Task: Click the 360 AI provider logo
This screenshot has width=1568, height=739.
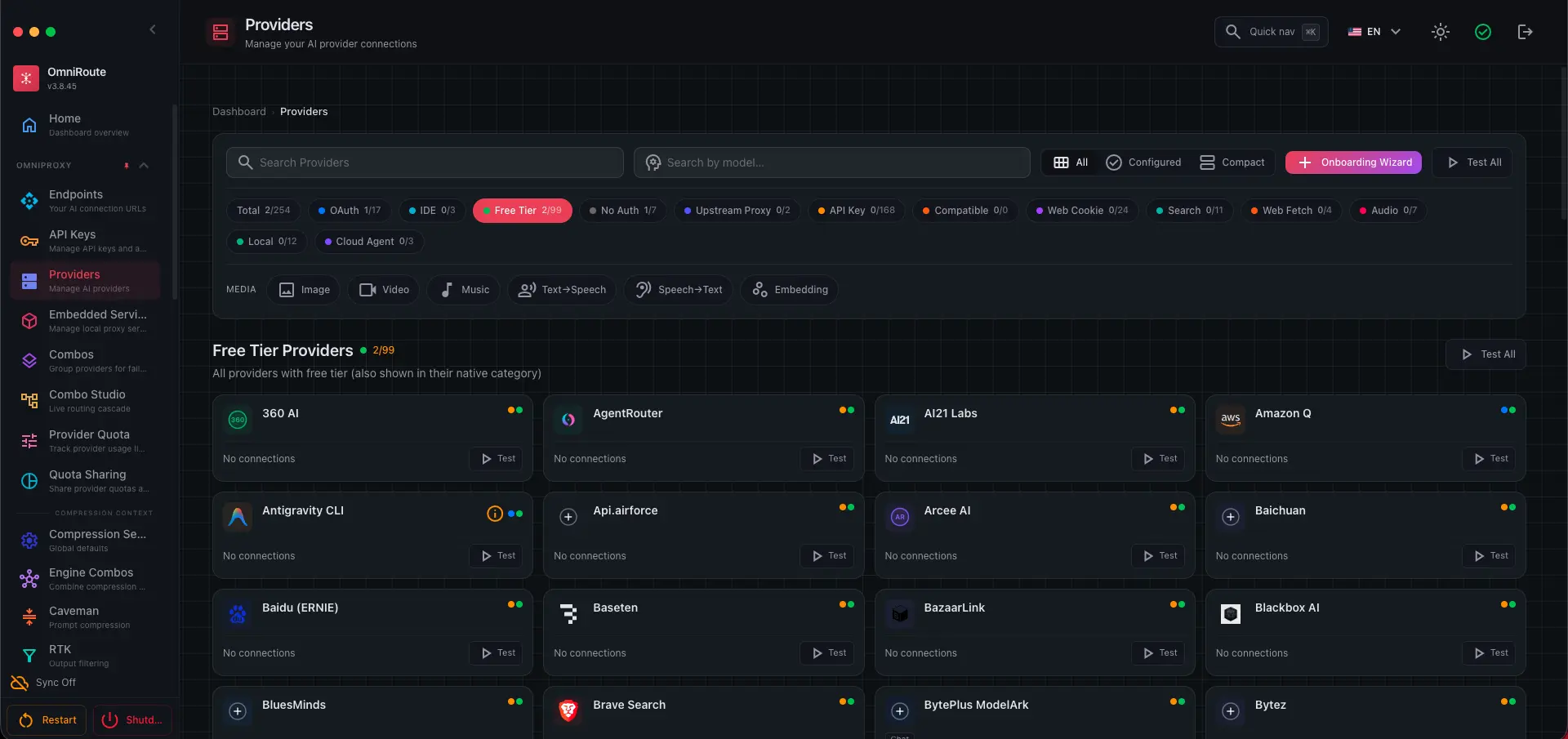Action: 238,420
